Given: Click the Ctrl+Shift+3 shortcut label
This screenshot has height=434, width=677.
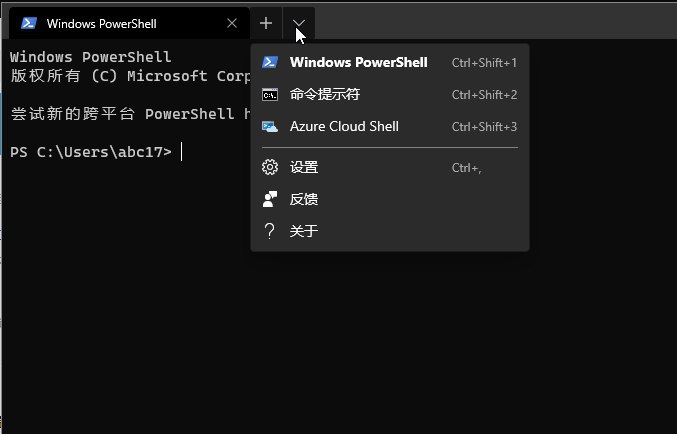Looking at the screenshot, I should click(x=484, y=127).
